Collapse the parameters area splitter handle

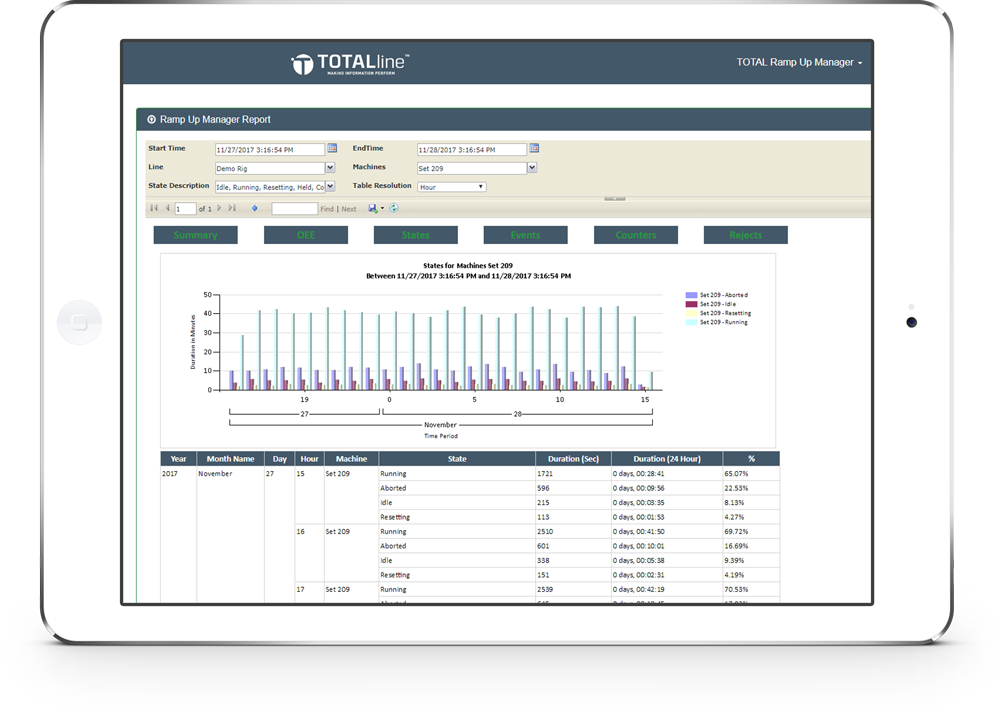tap(615, 199)
